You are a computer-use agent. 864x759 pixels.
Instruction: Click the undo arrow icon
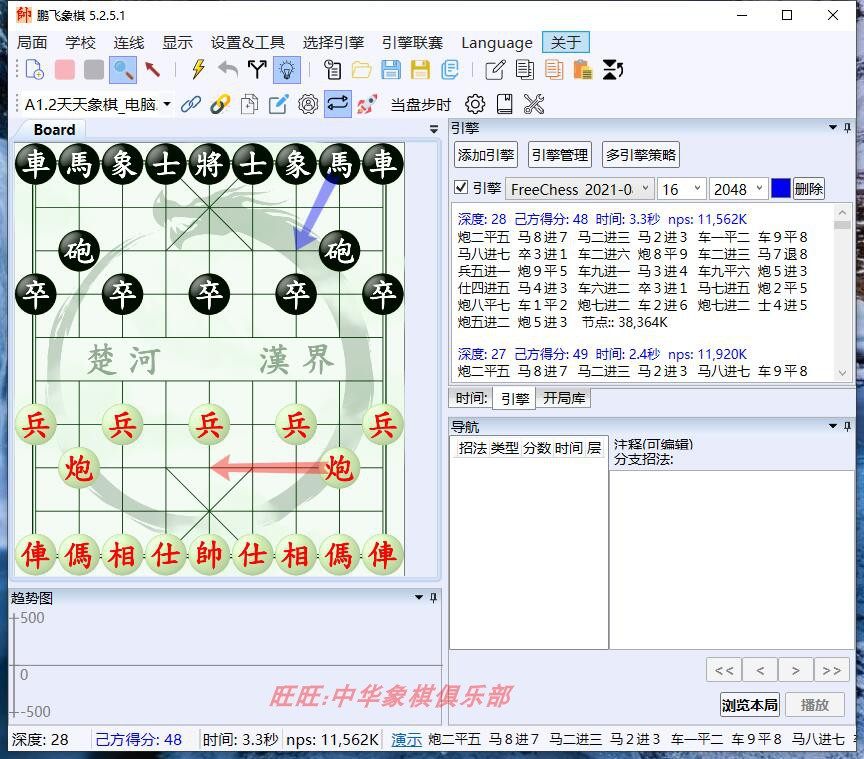pos(228,69)
